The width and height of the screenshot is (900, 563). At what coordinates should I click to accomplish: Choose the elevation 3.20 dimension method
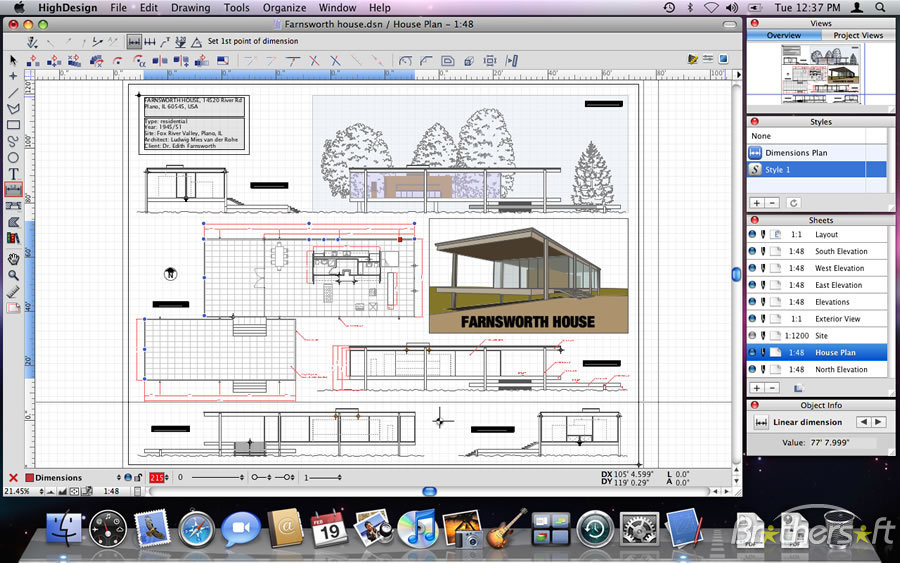click(x=181, y=42)
